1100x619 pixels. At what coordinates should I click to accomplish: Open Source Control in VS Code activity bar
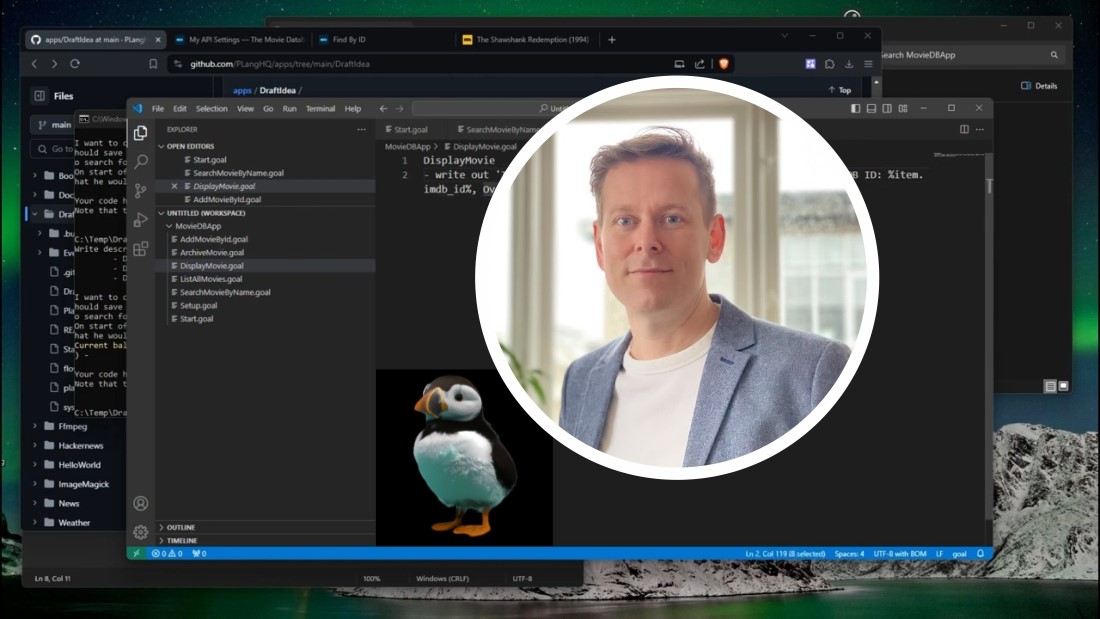click(140, 190)
